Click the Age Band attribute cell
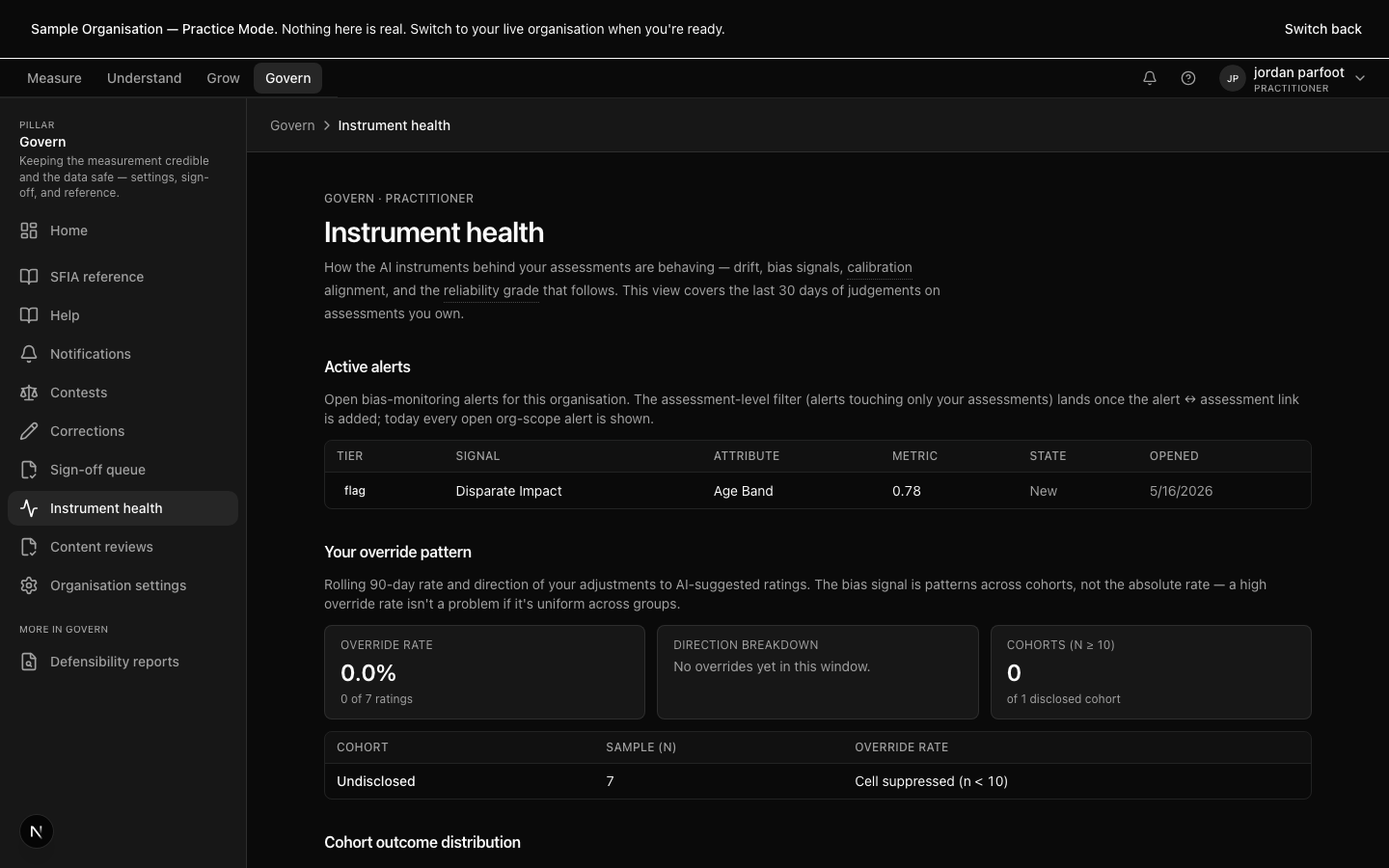 pos(743,491)
